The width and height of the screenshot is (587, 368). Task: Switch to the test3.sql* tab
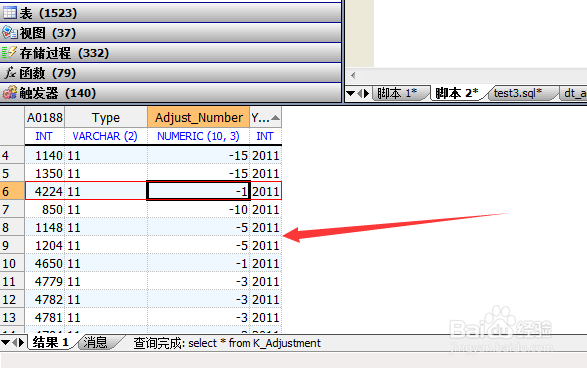point(518,93)
